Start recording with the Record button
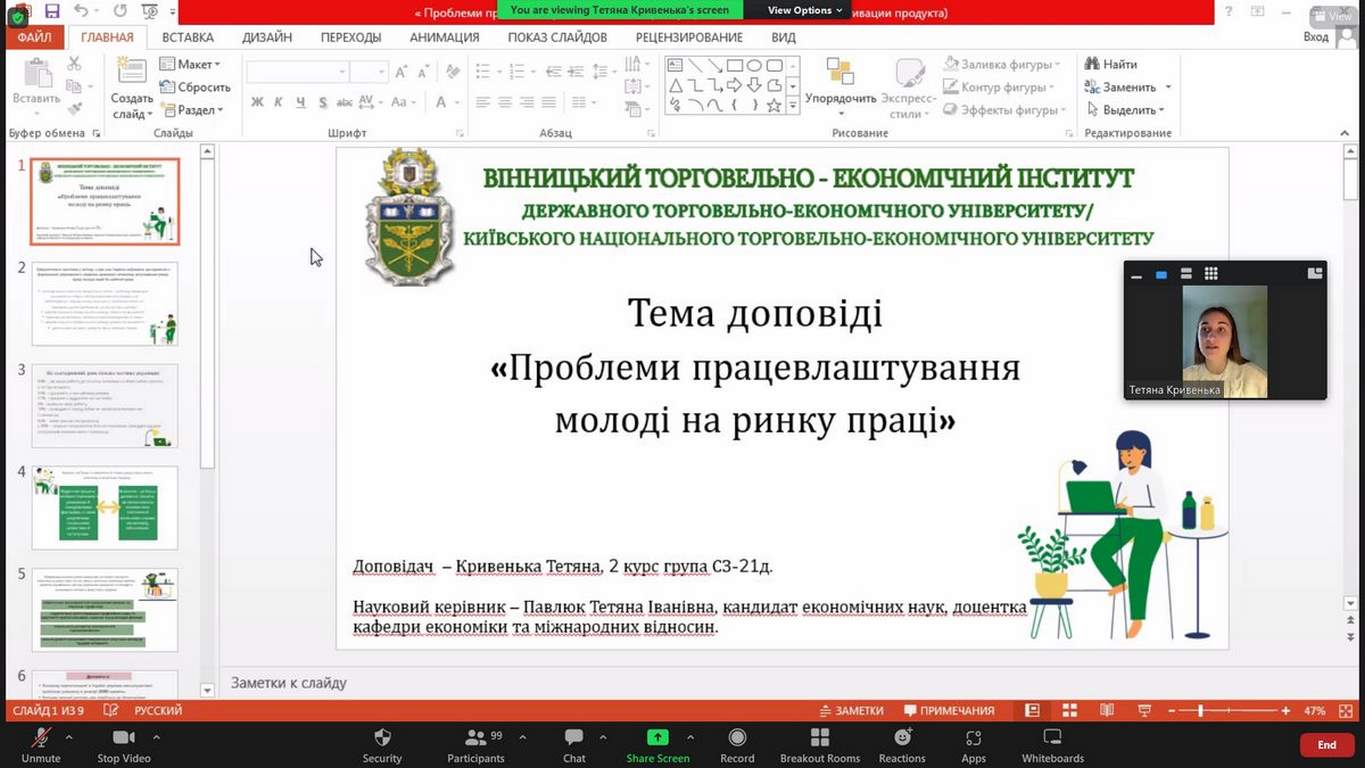The height and width of the screenshot is (768, 1365). coord(737,738)
